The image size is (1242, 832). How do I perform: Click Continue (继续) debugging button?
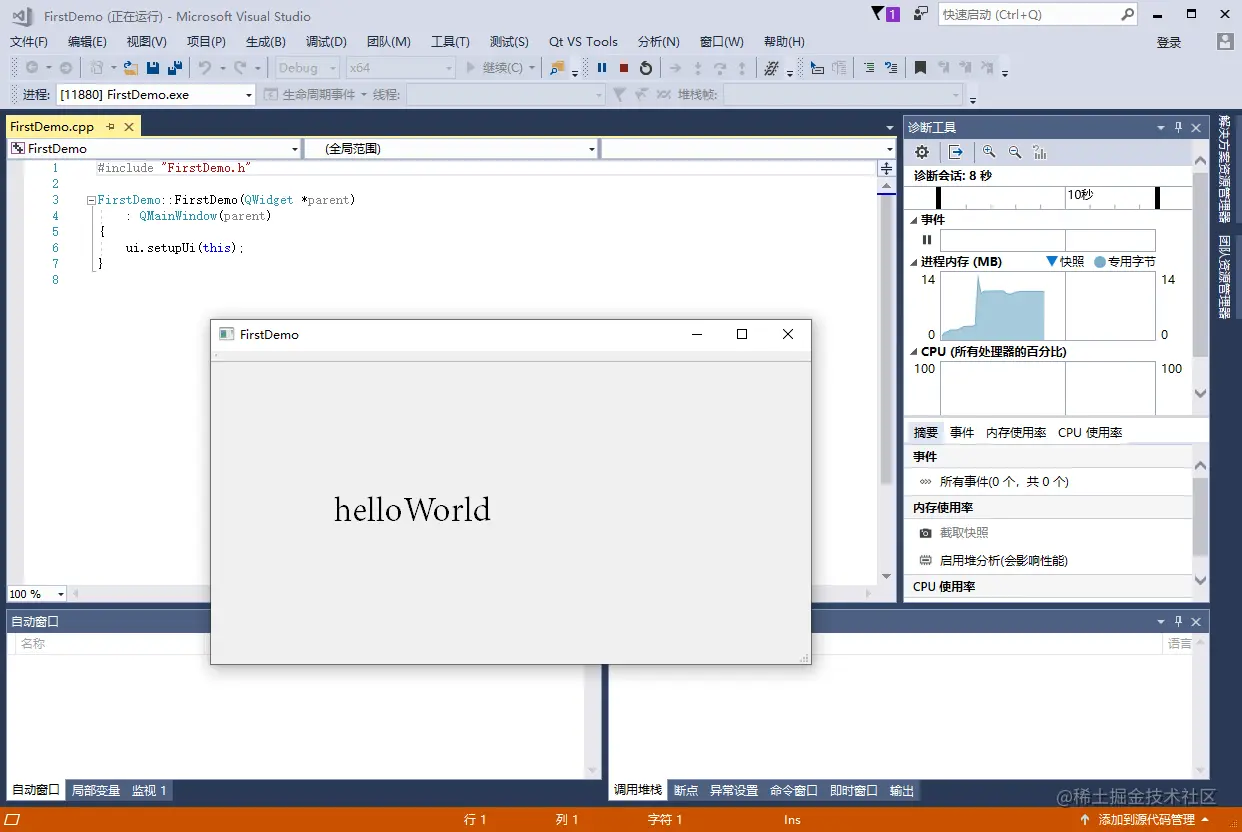coord(495,68)
